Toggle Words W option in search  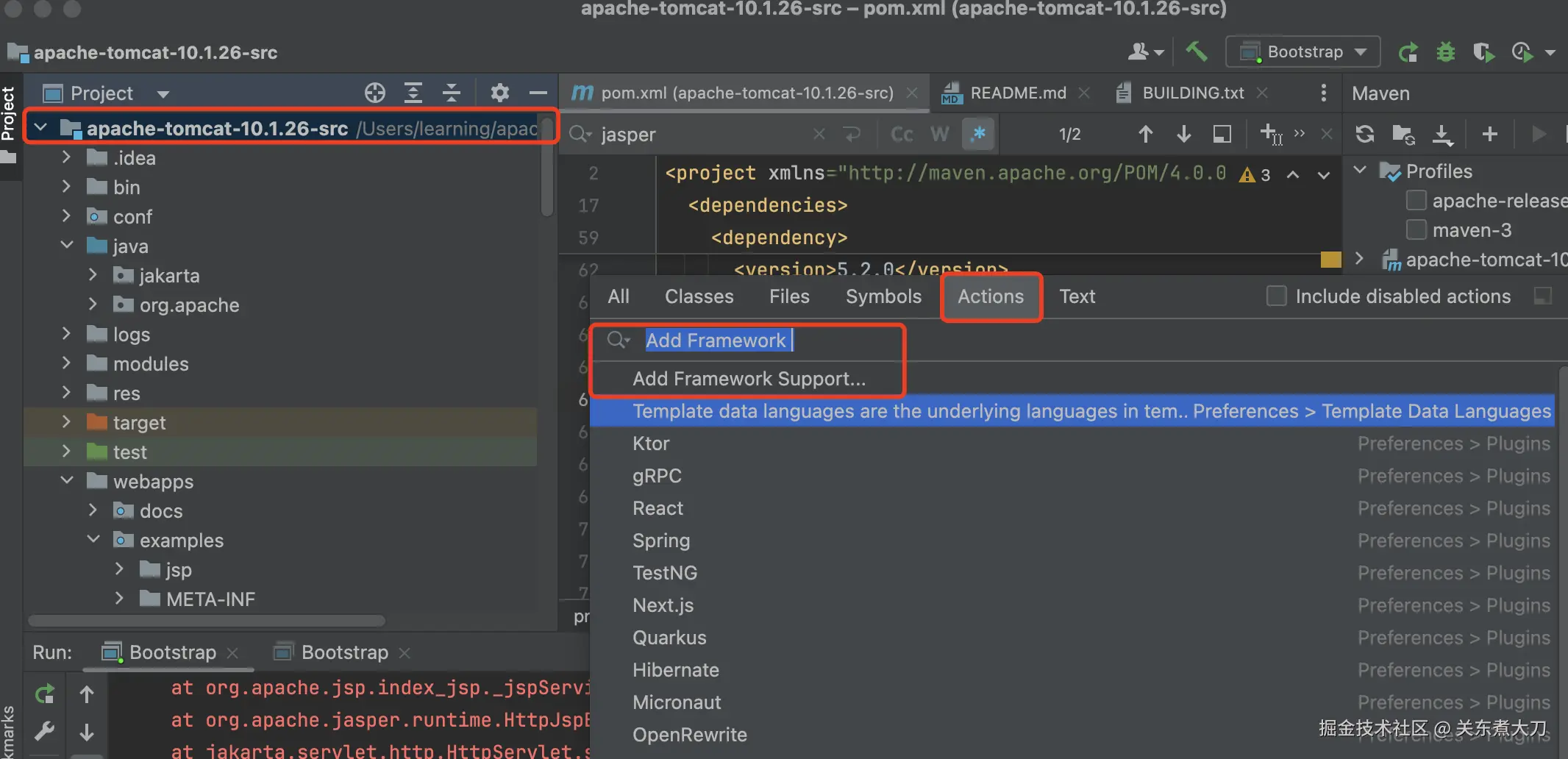940,134
